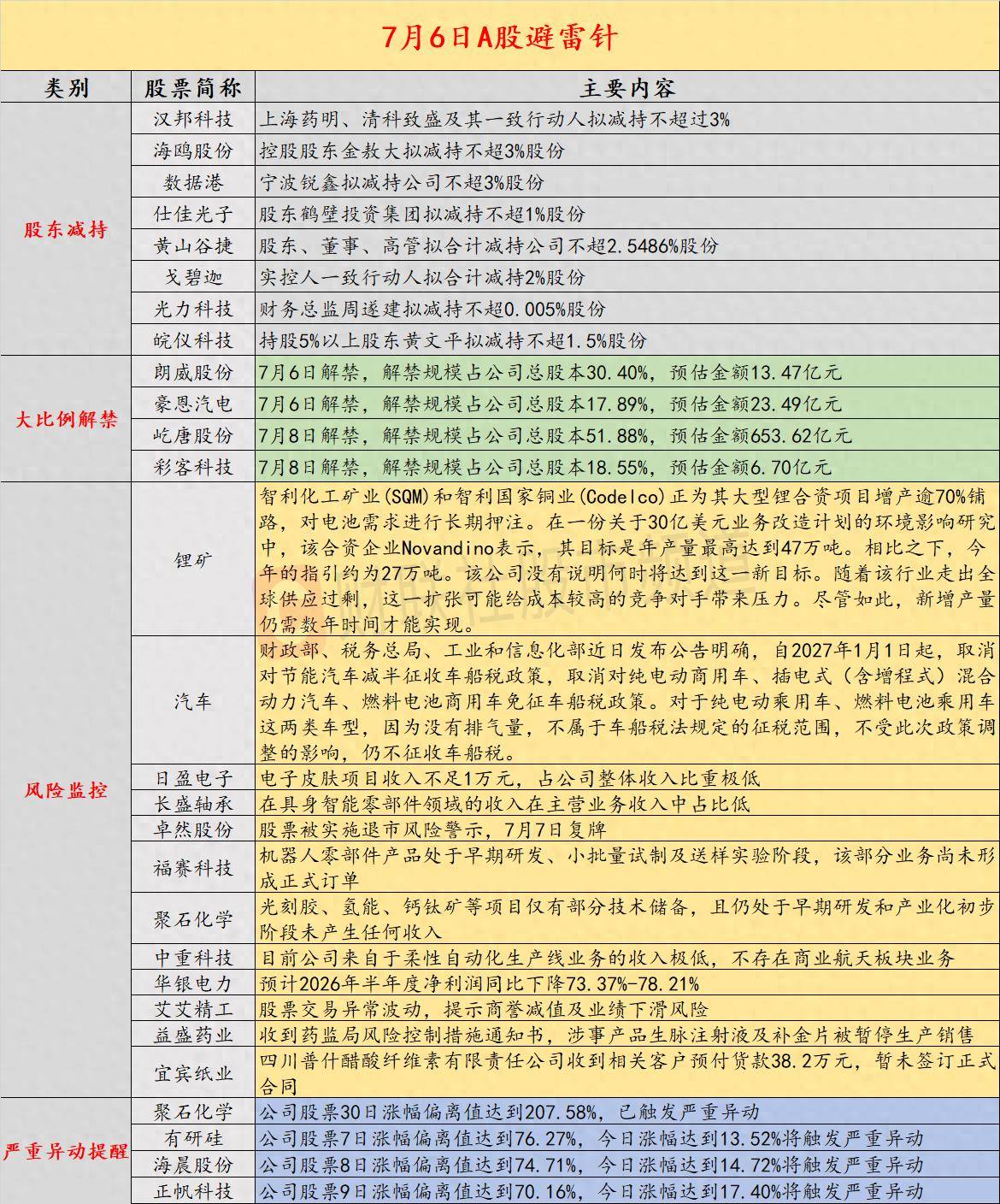Select stock name '有研硅'
This screenshot has width=1000, height=1204.
tap(193, 1138)
